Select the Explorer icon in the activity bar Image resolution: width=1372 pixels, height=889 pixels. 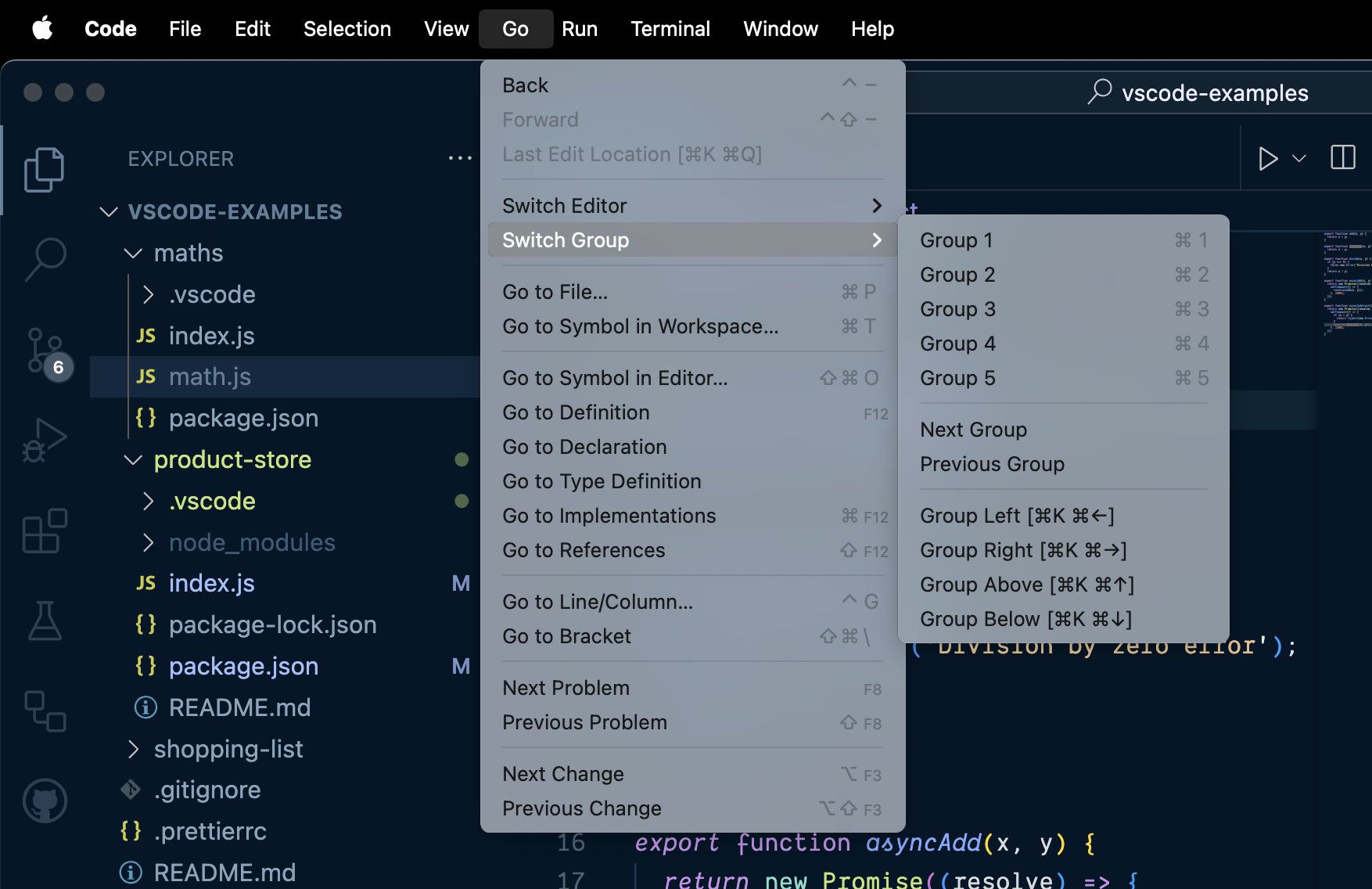click(x=45, y=169)
